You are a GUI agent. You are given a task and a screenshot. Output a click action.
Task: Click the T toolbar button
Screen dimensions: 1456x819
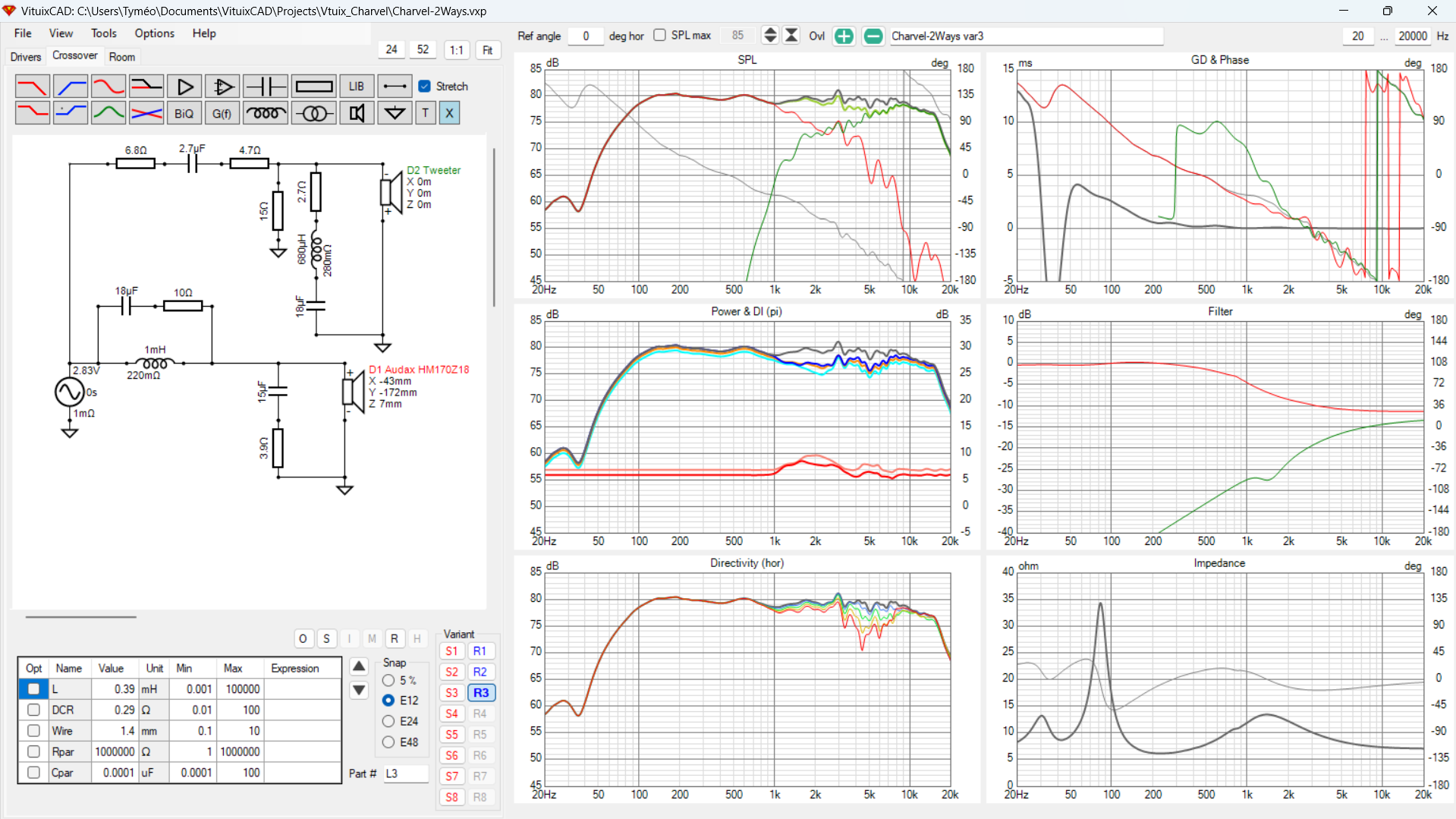(425, 113)
